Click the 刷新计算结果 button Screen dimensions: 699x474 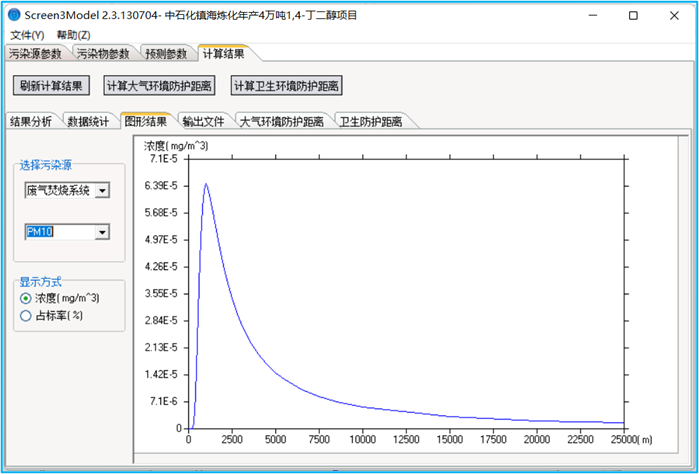(x=51, y=86)
